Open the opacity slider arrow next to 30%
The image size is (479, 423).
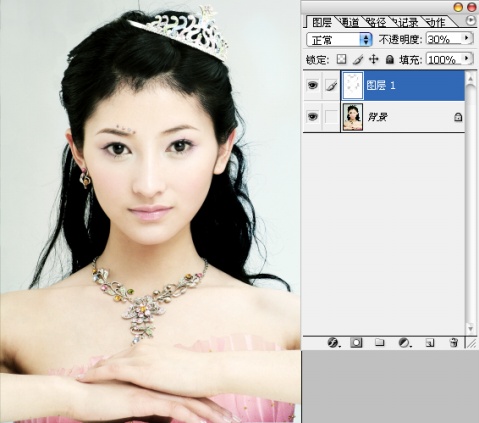pos(467,38)
